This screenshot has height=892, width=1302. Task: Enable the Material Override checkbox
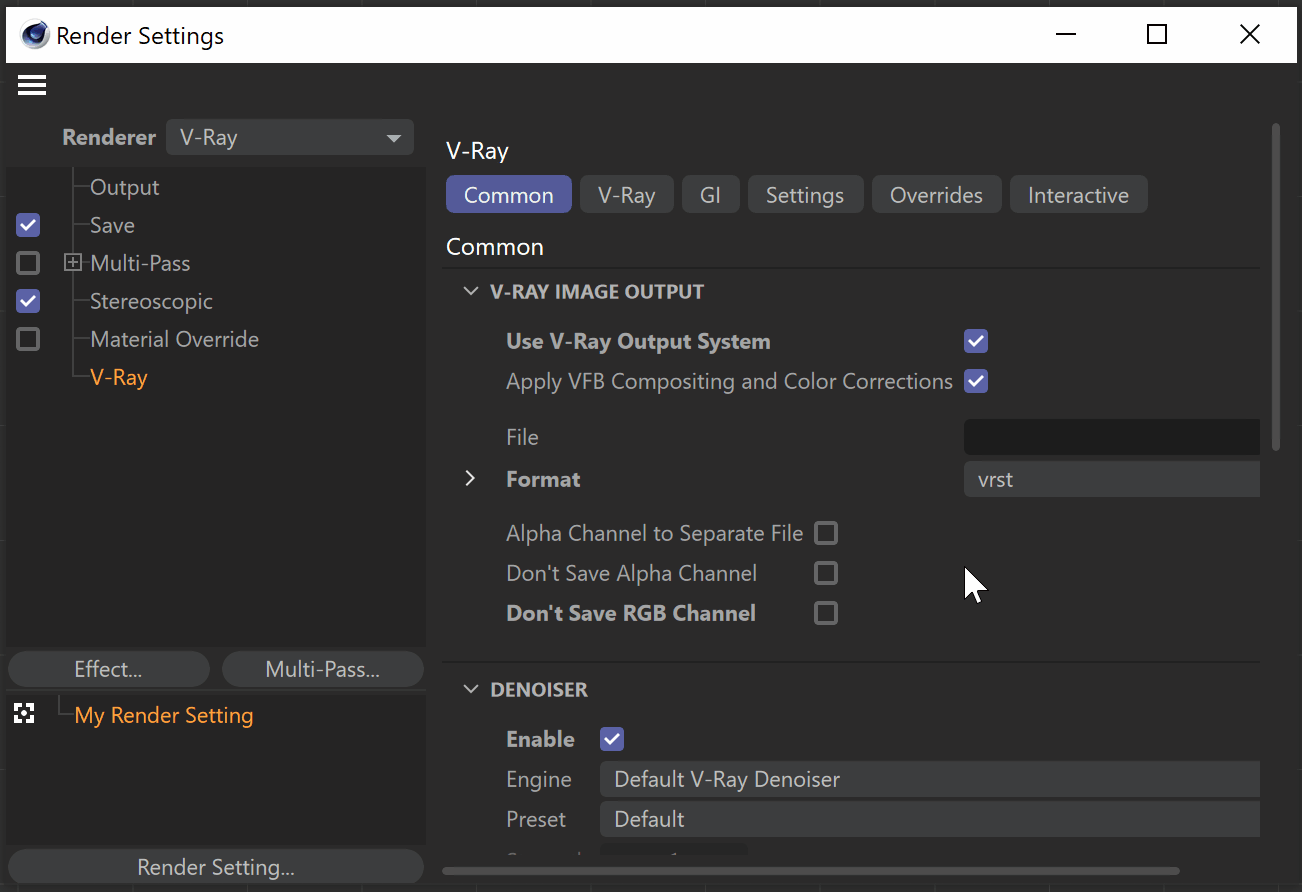click(28, 339)
